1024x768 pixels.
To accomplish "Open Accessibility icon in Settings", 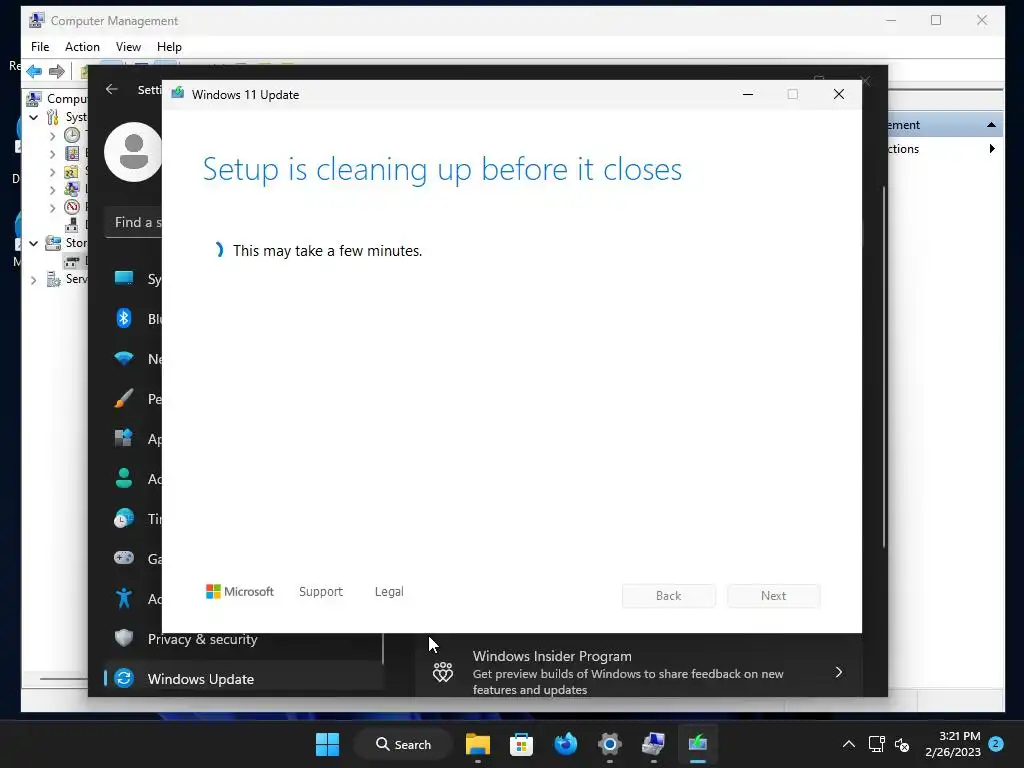I will coord(123,598).
